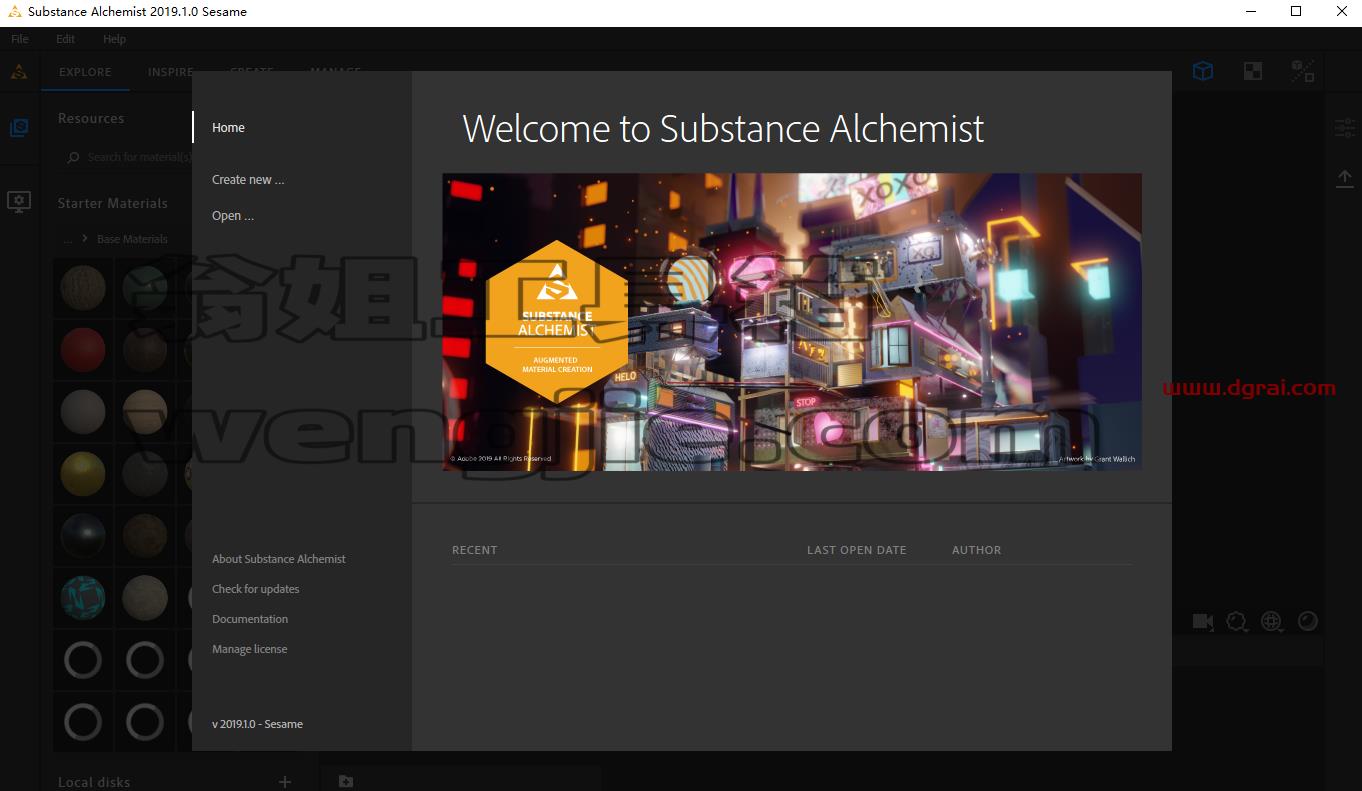This screenshot has height=791, width=1362.
Task: Click the welcome banner artwork image
Action: [x=792, y=322]
